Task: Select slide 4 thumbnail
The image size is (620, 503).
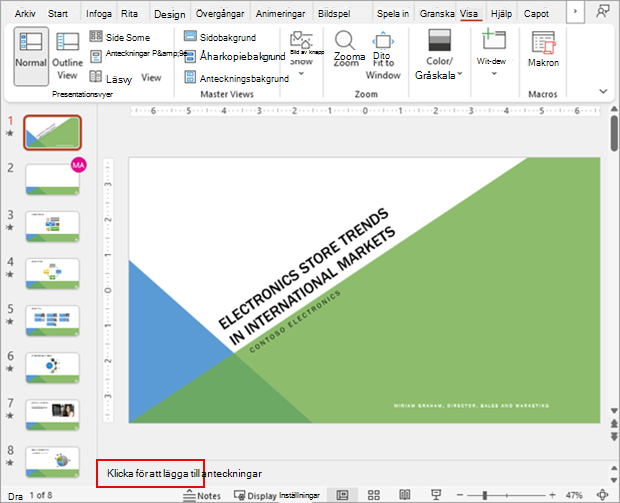Action: click(x=53, y=274)
